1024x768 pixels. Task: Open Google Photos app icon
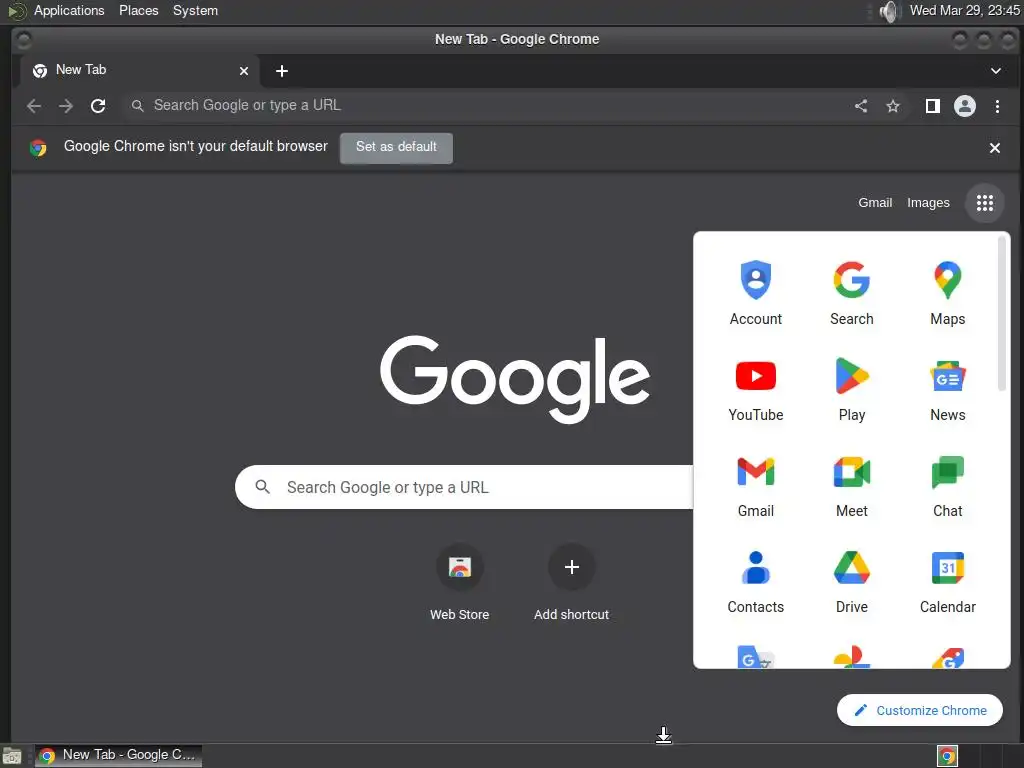tap(852, 656)
